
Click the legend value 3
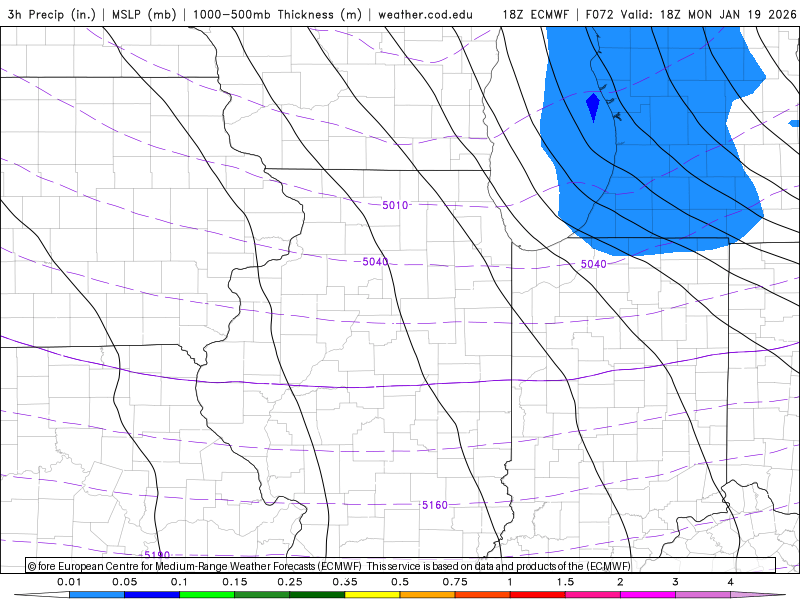[675, 582]
